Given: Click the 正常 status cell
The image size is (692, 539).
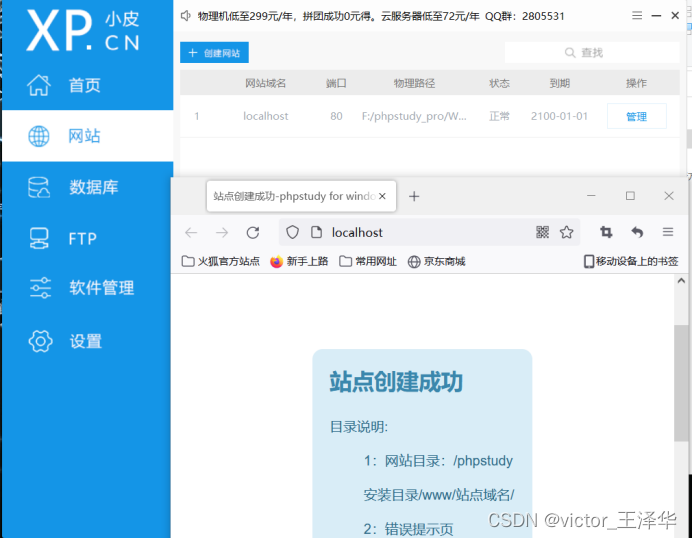Looking at the screenshot, I should pos(499,116).
